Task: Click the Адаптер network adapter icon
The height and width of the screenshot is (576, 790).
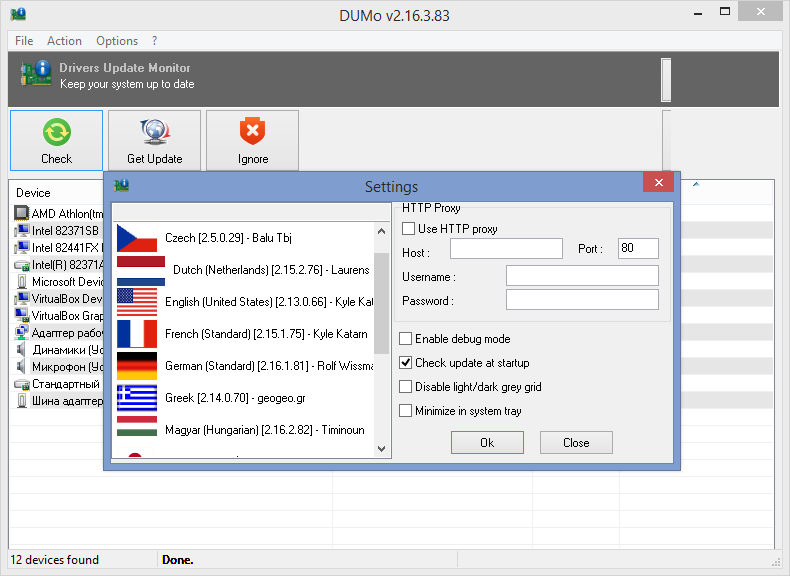Action: [x=22, y=333]
